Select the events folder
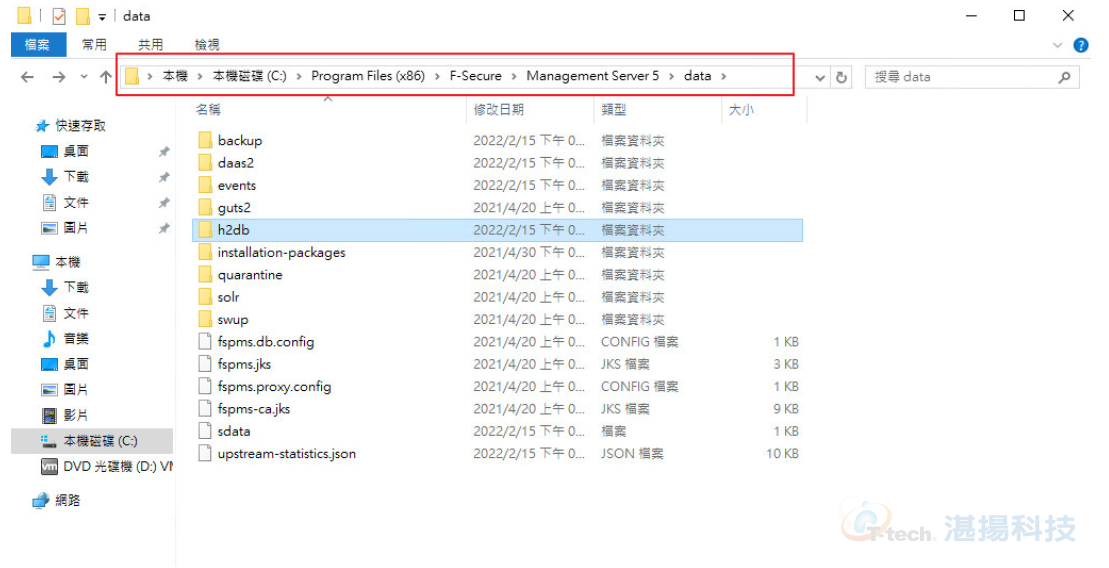 237,185
